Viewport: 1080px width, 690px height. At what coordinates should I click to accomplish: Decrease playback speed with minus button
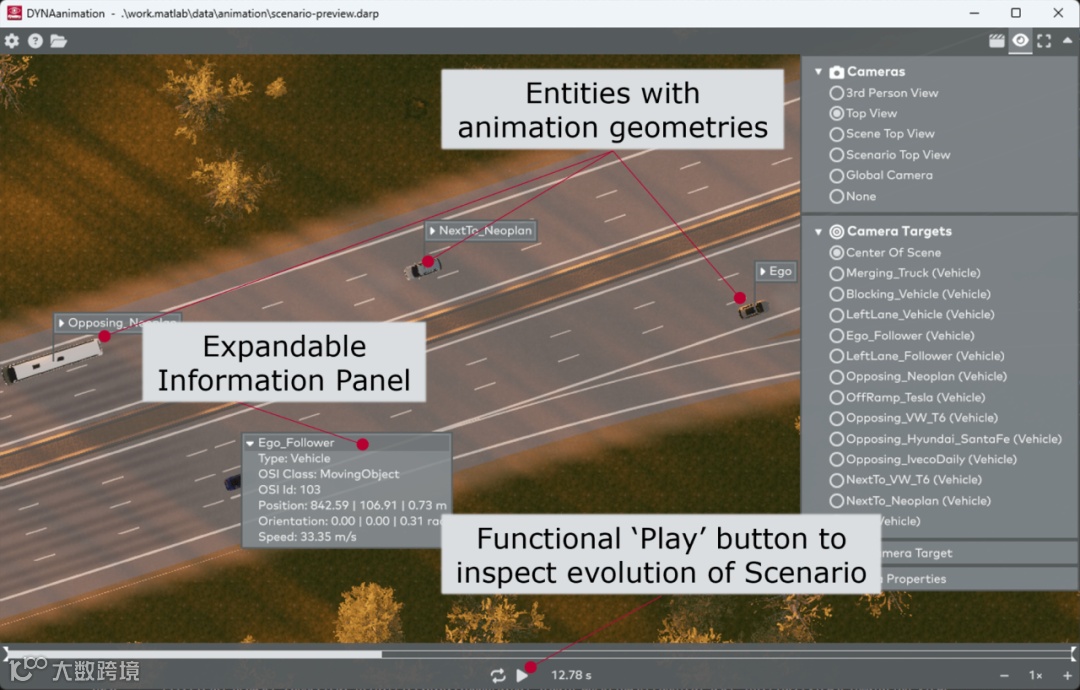tap(1004, 676)
